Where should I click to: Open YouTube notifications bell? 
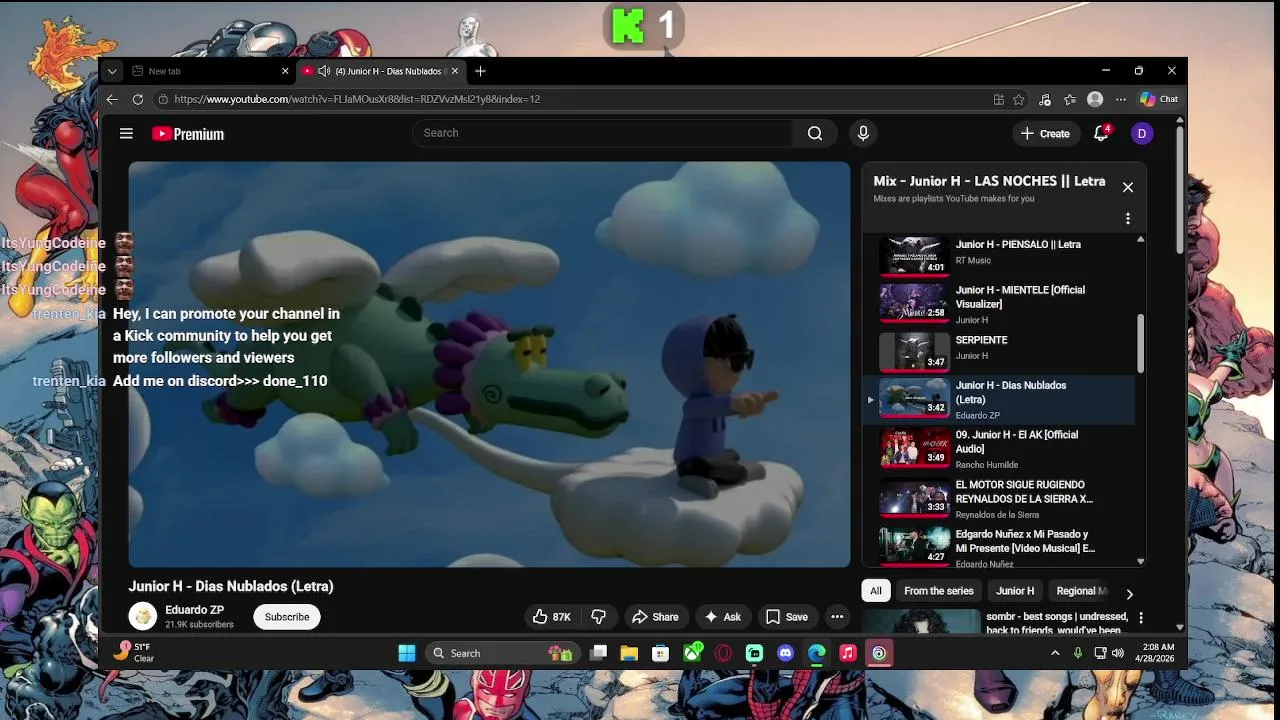[1101, 133]
